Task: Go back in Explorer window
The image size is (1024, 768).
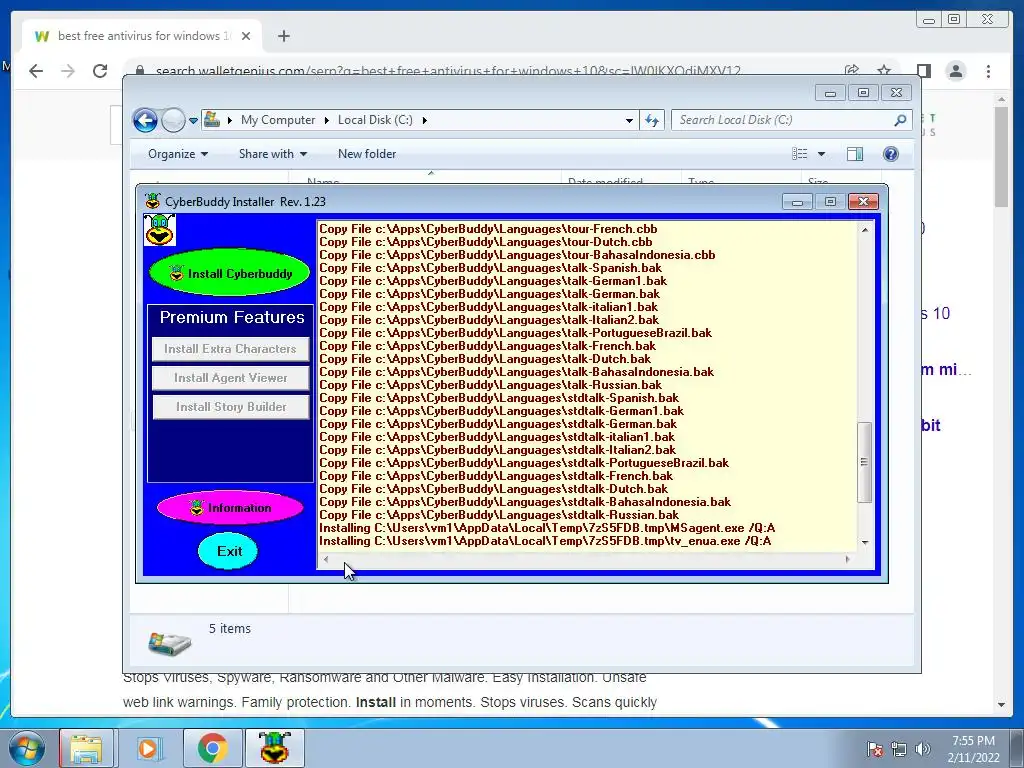Action: pos(145,120)
